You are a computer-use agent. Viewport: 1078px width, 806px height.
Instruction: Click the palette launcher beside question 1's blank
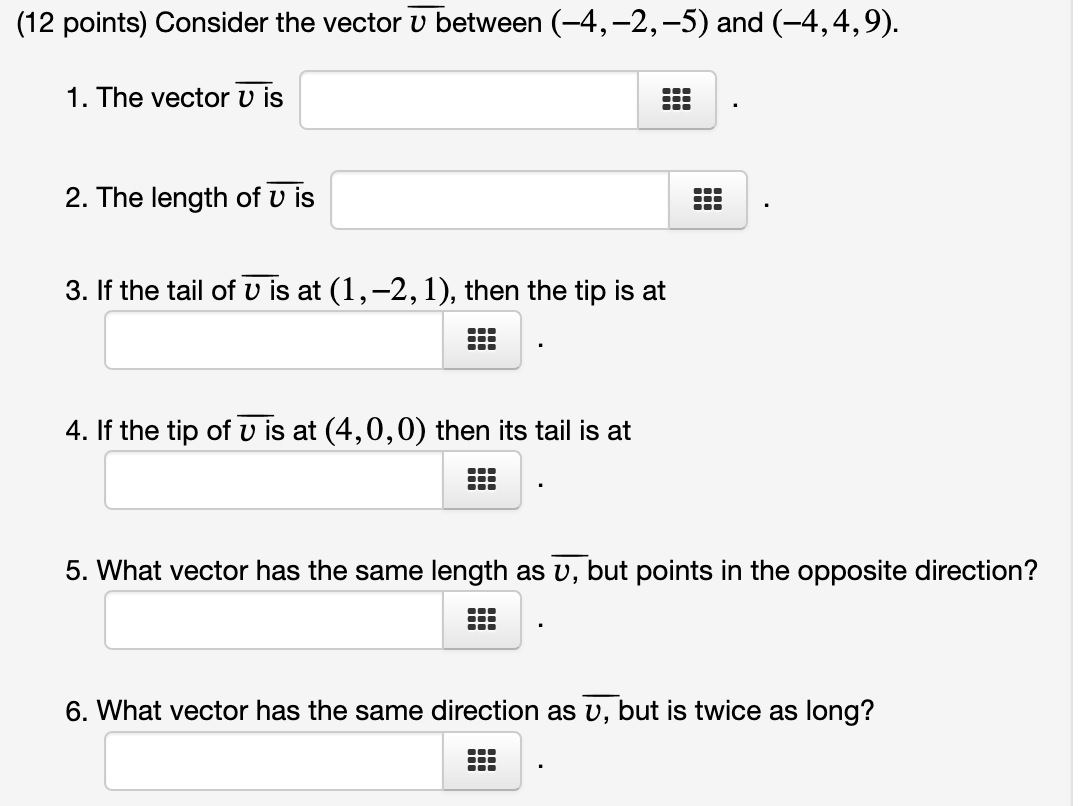676,99
